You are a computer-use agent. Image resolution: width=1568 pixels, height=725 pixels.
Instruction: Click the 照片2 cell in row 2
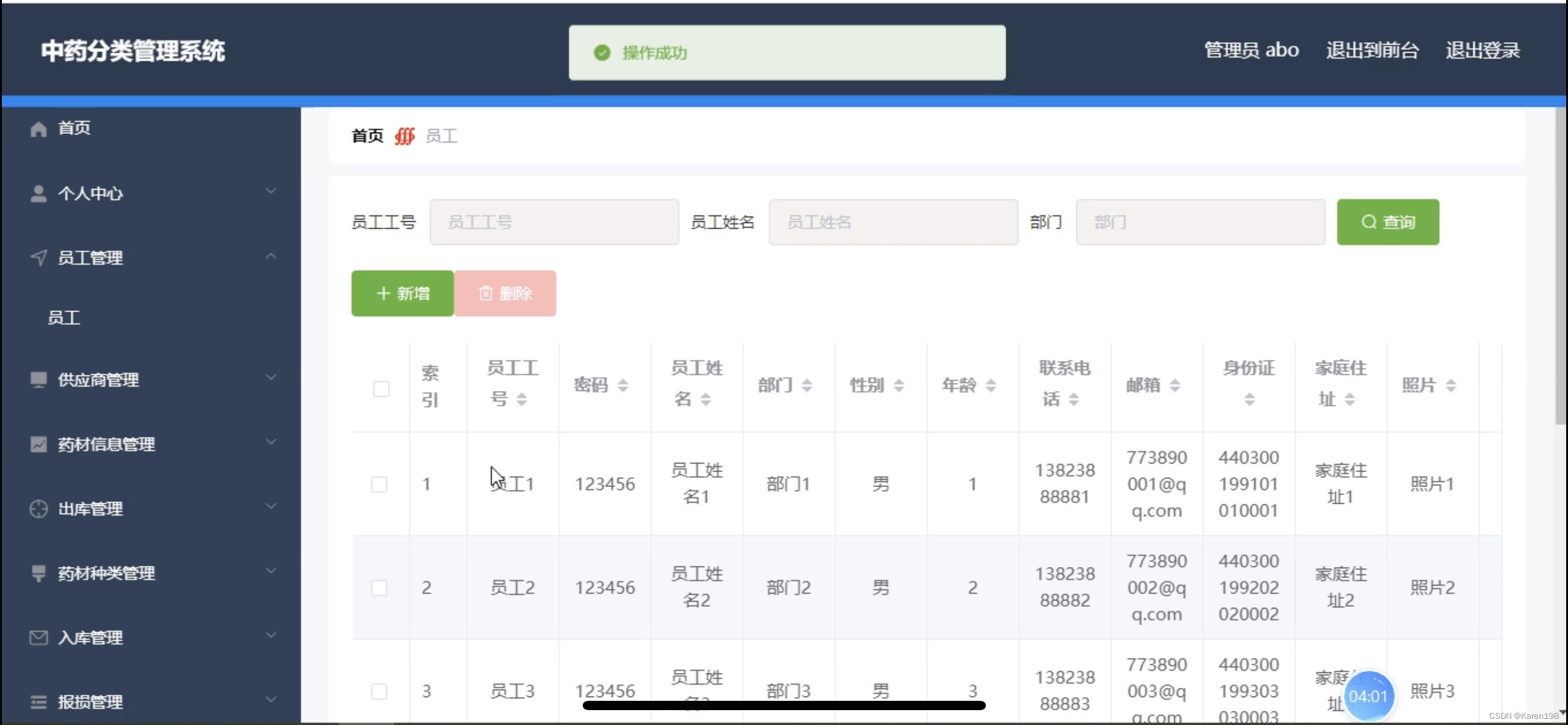click(x=1432, y=587)
